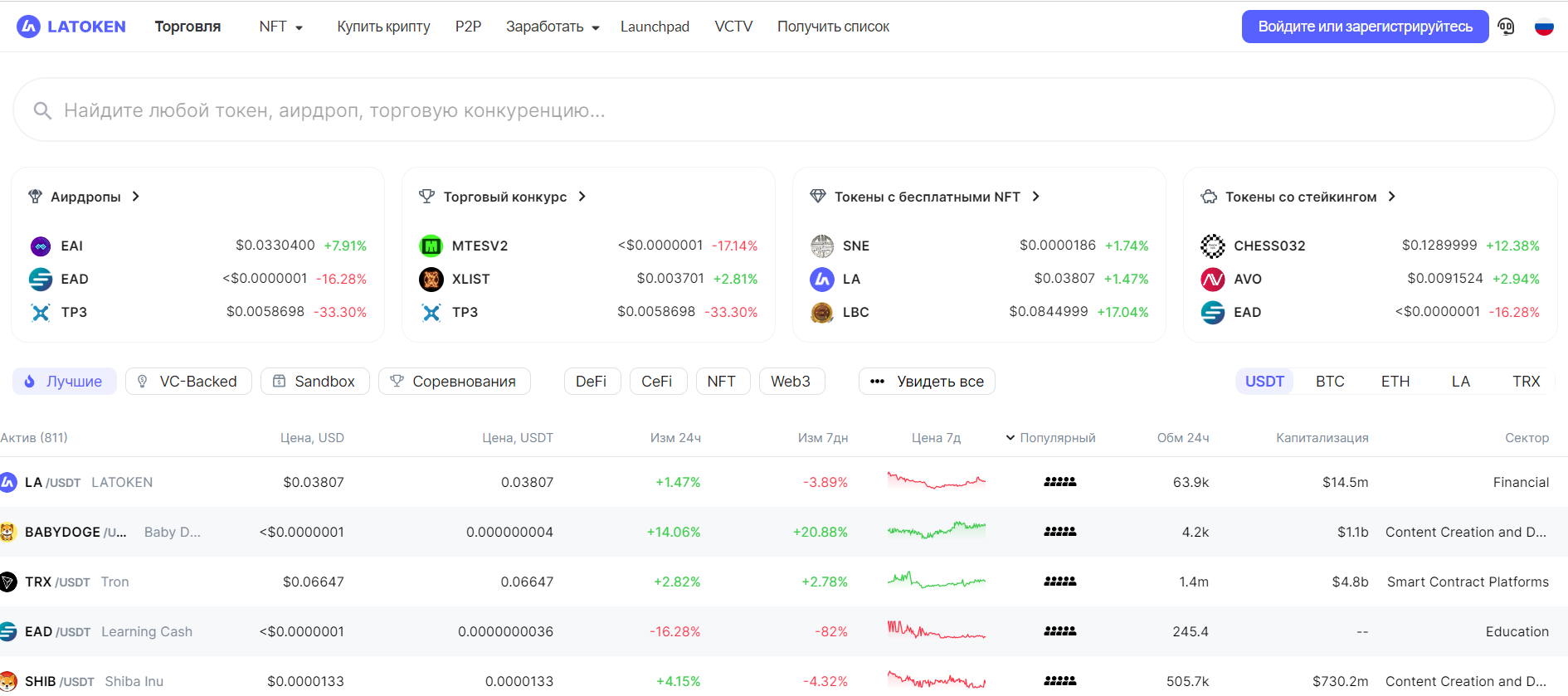Image resolution: width=1568 pixels, height=696 pixels.
Task: Select TP3 icon in Airdrops card
Action: pos(41,312)
